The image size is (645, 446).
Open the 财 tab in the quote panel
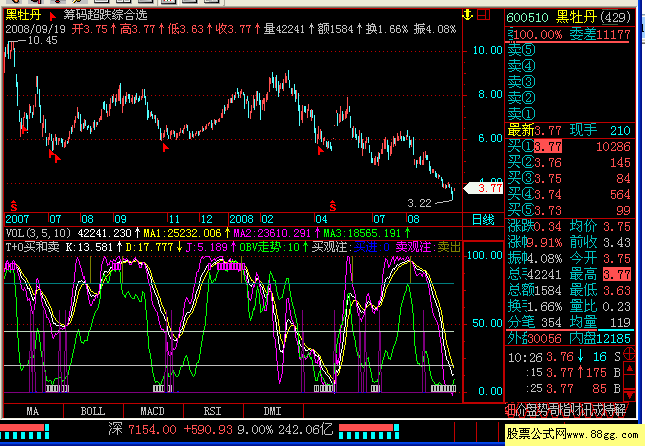[576, 410]
